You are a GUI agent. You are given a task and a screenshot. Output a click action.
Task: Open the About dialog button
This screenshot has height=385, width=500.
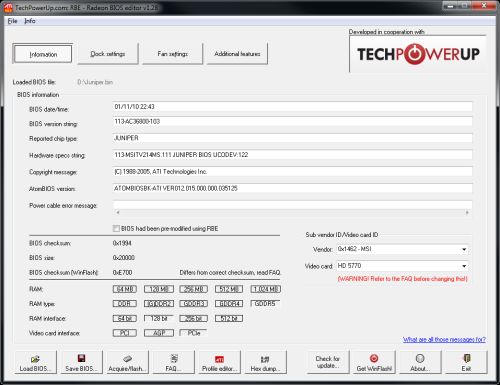coord(420,362)
